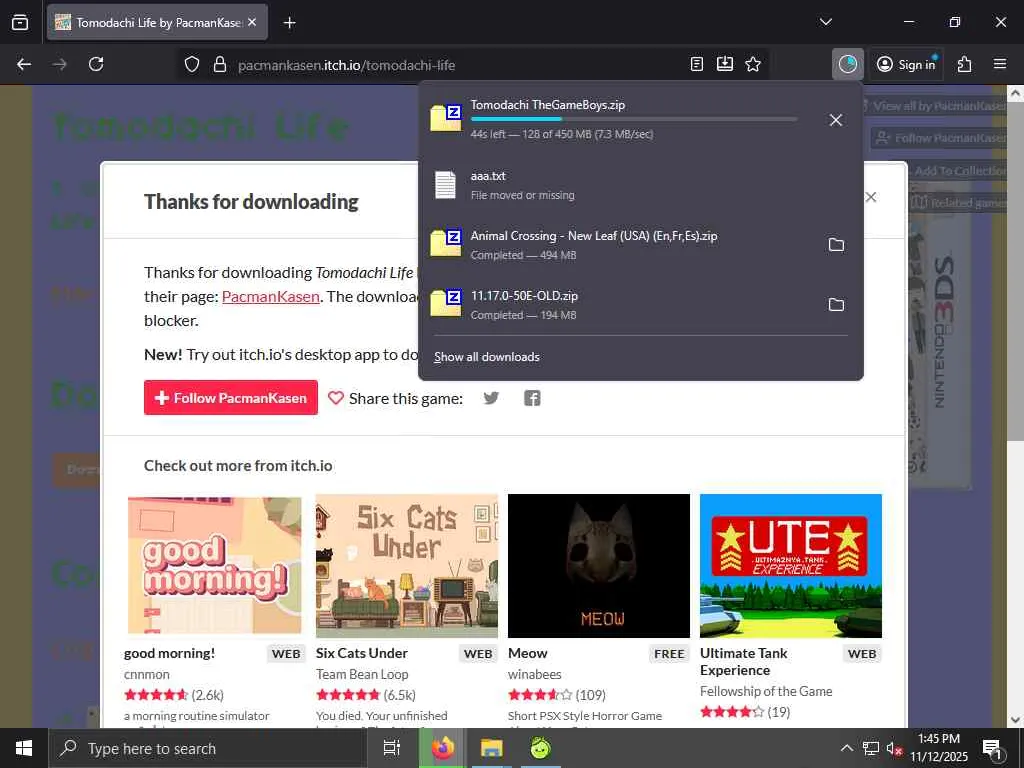This screenshot has height=768, width=1024.
Task: Close the Tomodachi Life tab
Action: (252, 22)
